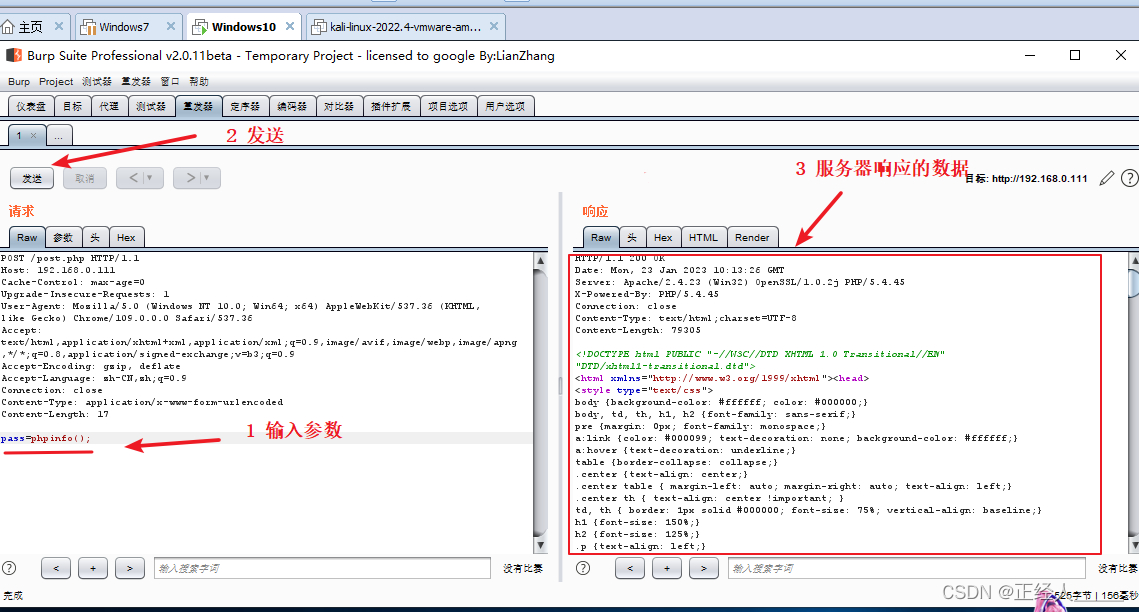The width and height of the screenshot is (1139, 612).
Task: Switch to the kali-linux VM tab
Action: [x=405, y=27]
